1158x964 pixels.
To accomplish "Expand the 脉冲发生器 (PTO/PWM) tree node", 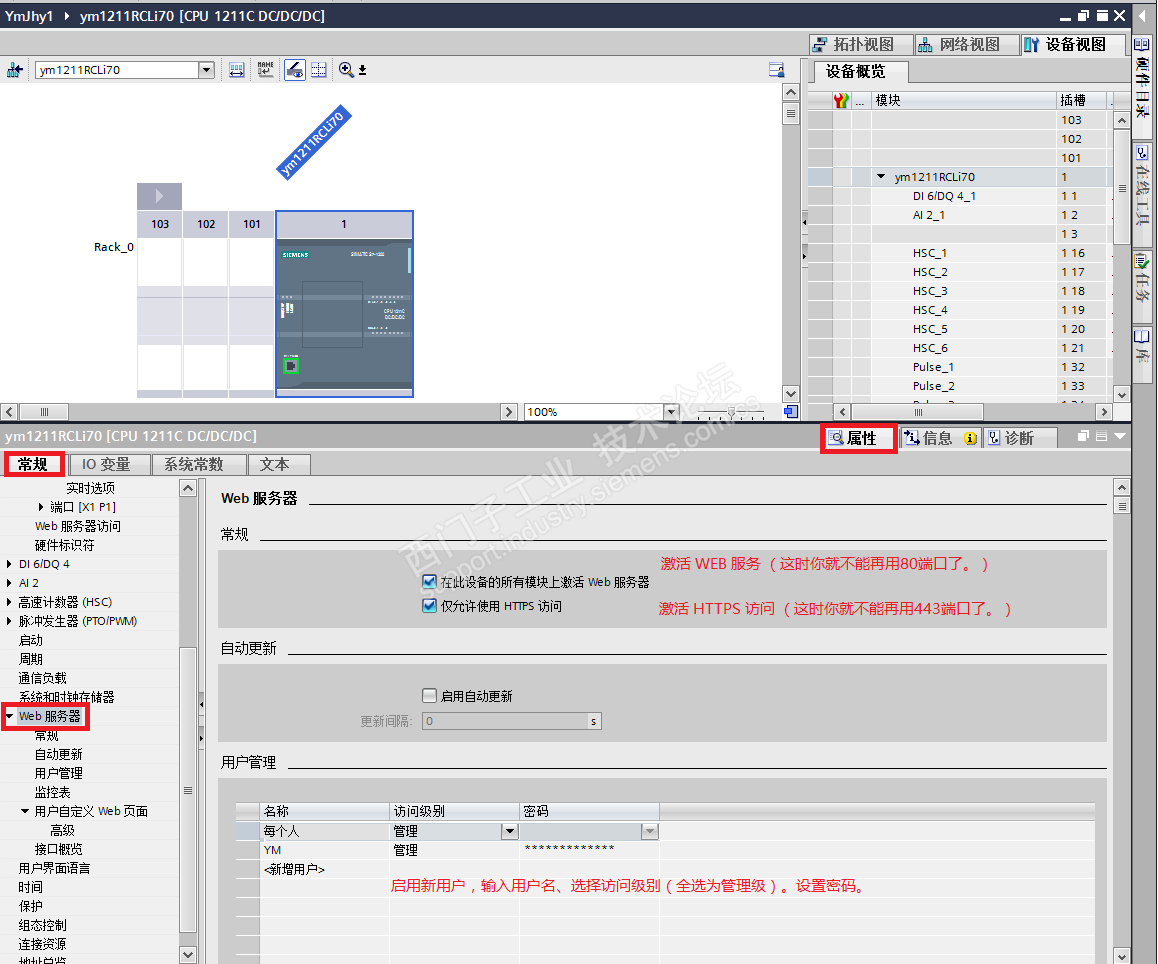I will (9, 621).
